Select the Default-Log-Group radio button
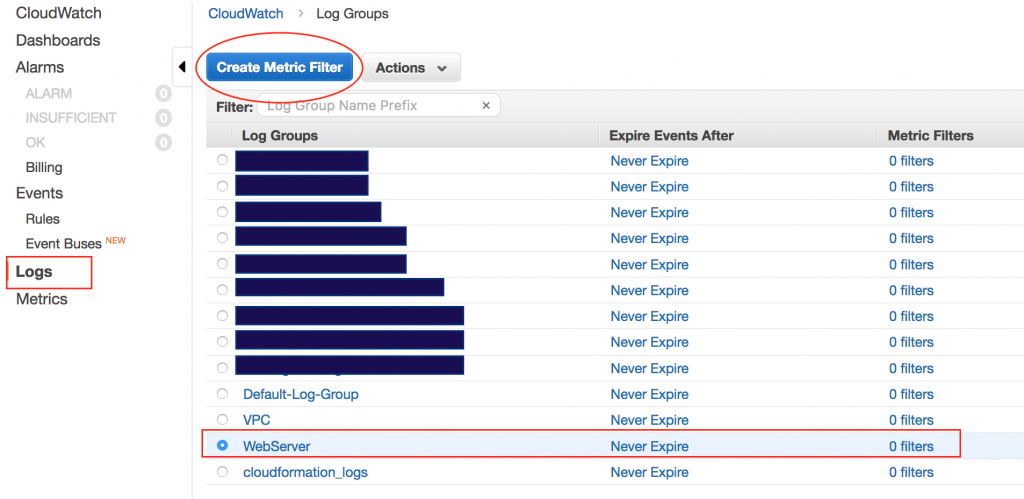 pyautogui.click(x=223, y=394)
